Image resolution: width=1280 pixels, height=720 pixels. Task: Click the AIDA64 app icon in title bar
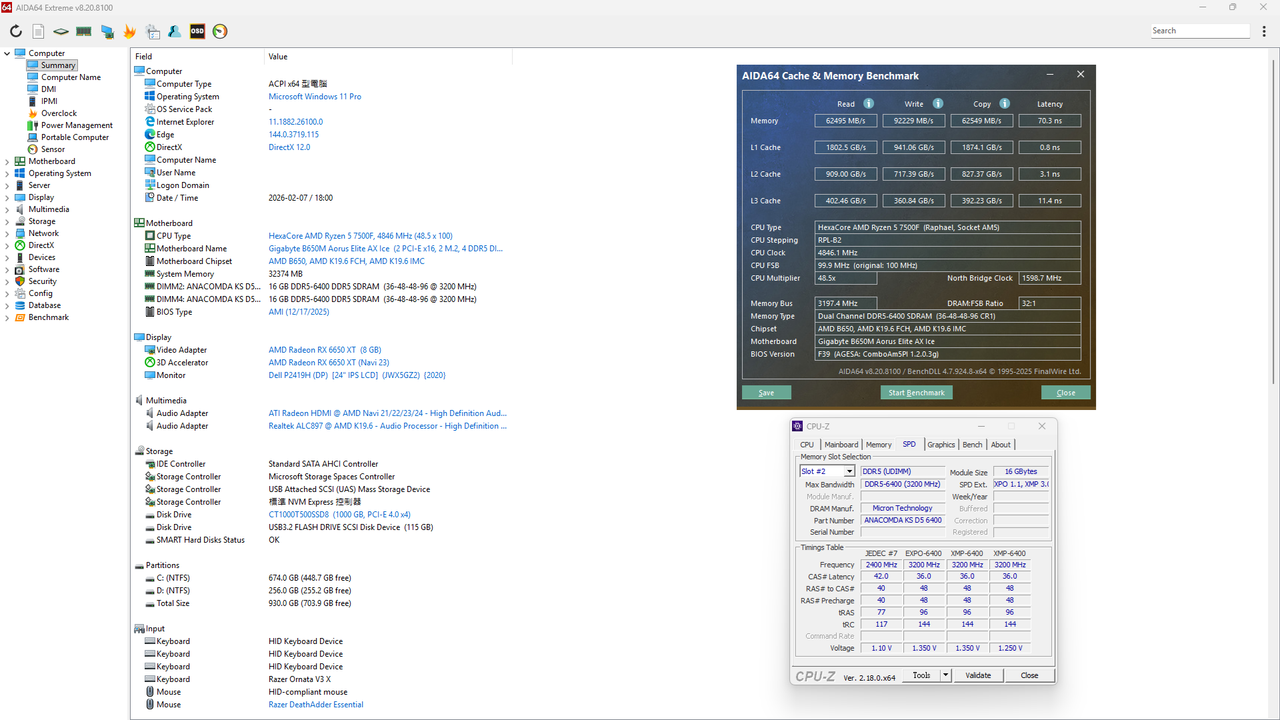tap(7, 7)
